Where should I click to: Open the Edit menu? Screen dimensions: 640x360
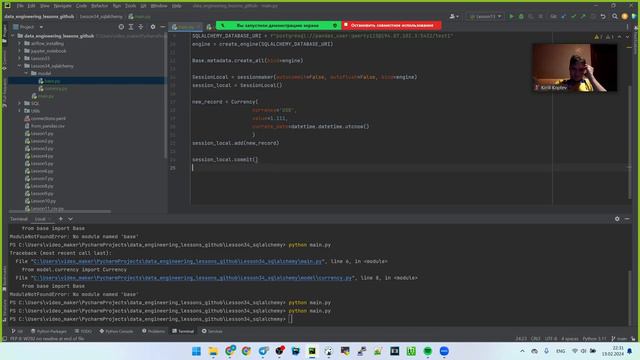31,6
